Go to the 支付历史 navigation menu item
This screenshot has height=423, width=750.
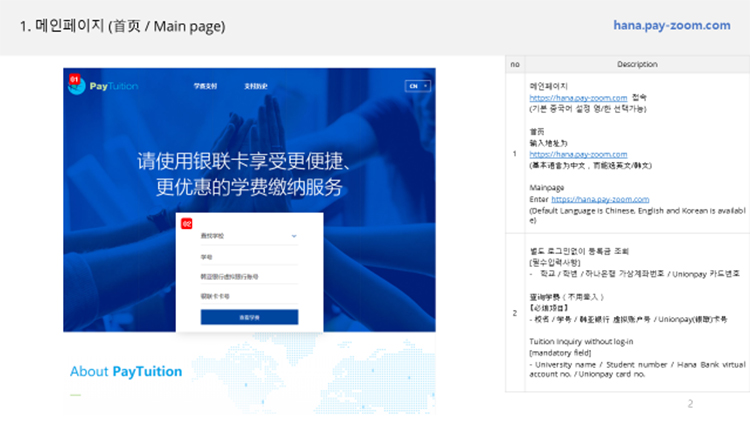pyautogui.click(x=256, y=86)
